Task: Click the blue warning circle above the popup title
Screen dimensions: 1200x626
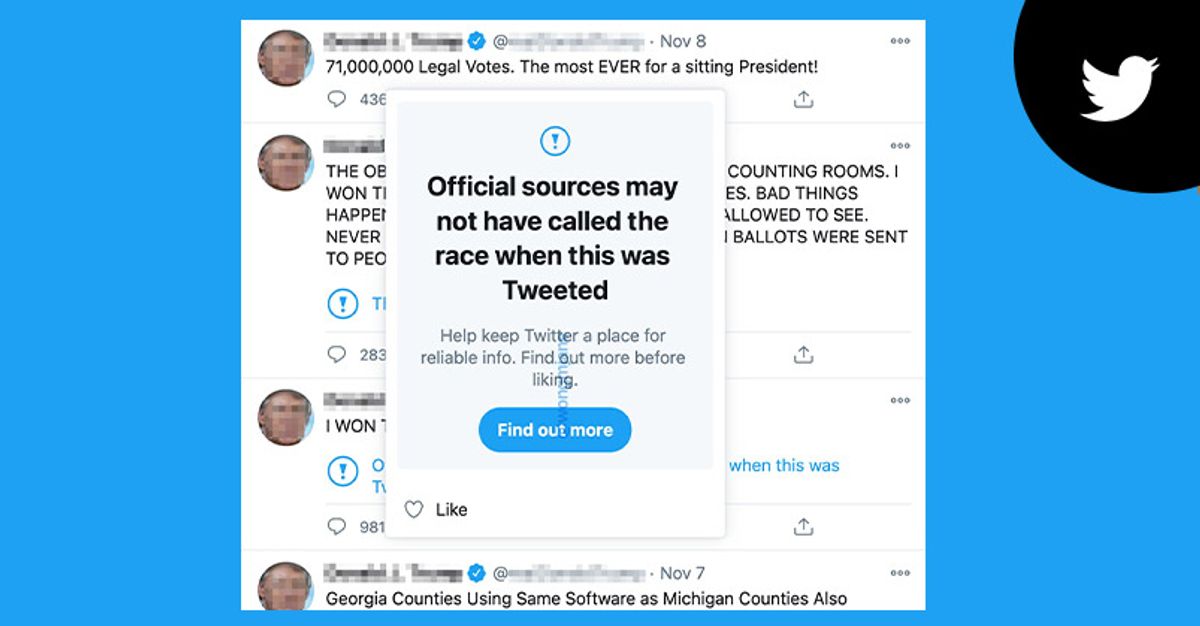Action: [554, 141]
